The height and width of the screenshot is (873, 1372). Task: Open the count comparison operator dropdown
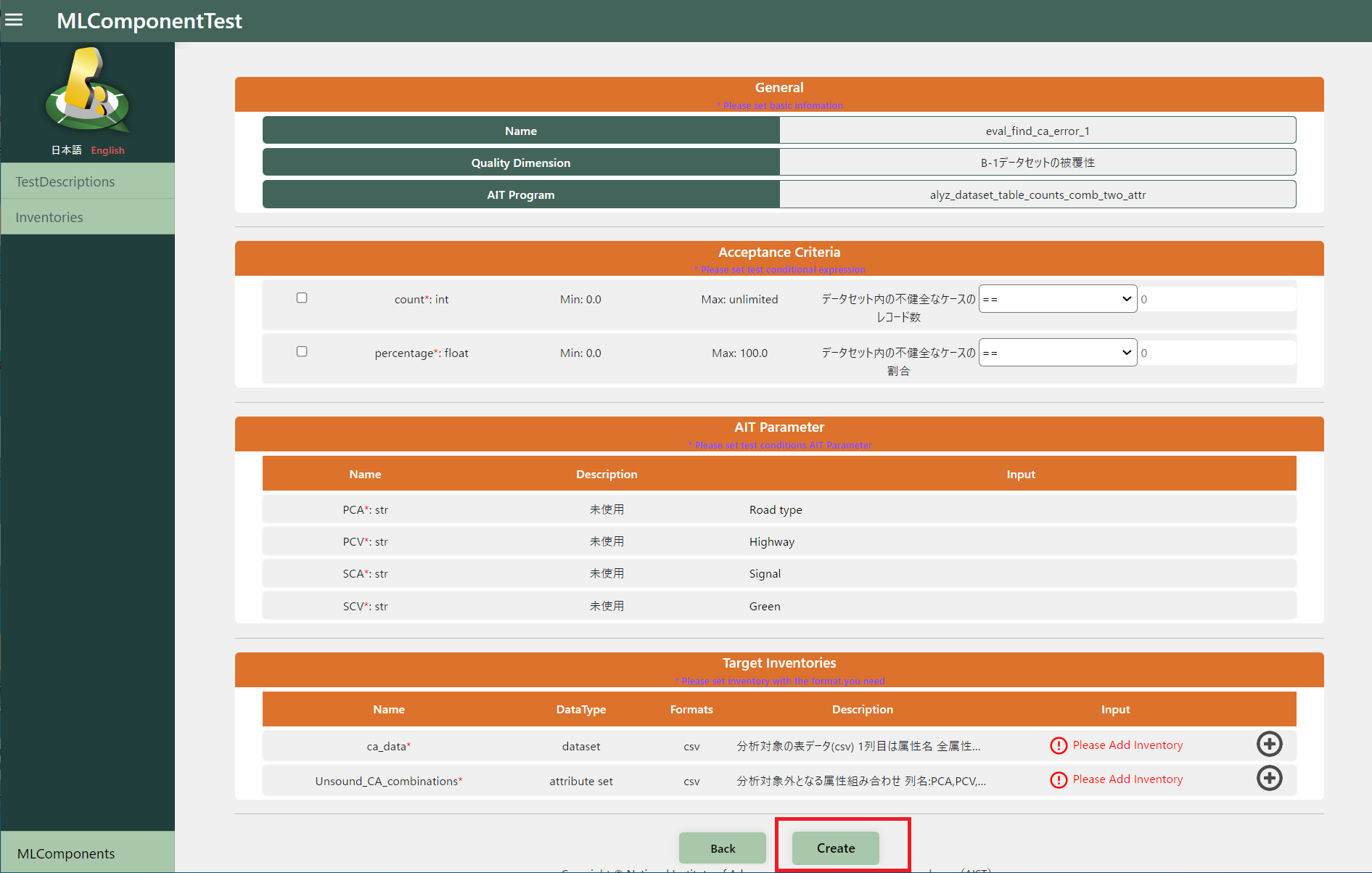(x=1057, y=299)
